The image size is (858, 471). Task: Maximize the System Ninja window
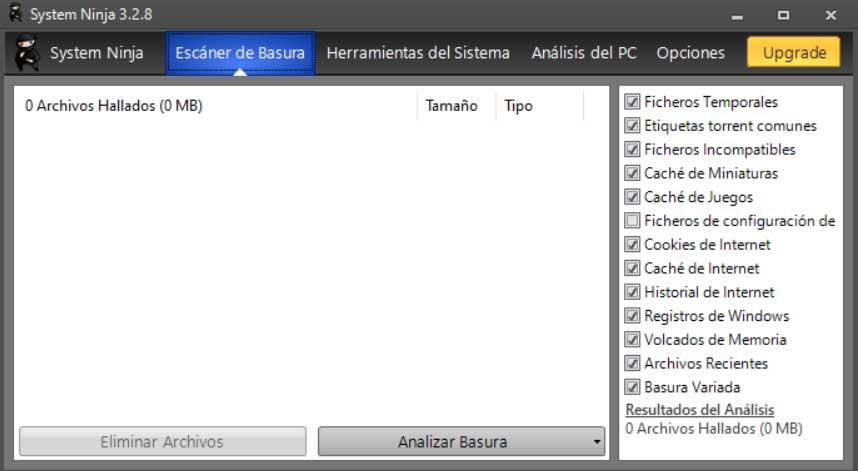pyautogui.click(x=784, y=15)
